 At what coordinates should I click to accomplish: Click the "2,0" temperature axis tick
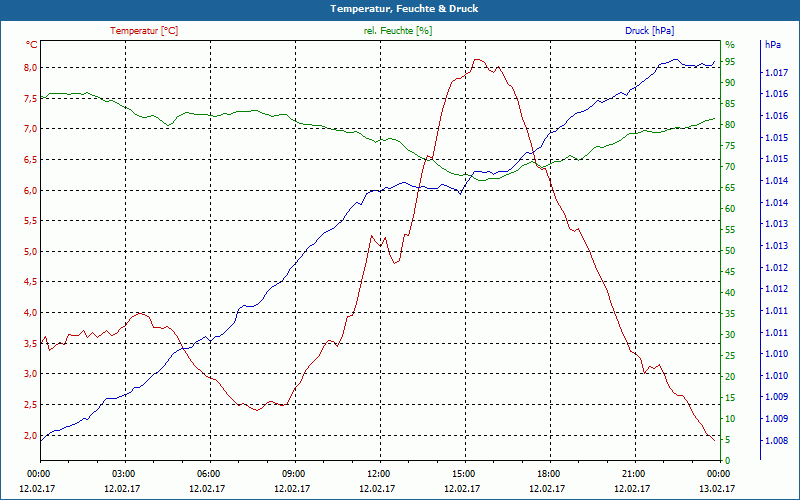pos(30,435)
